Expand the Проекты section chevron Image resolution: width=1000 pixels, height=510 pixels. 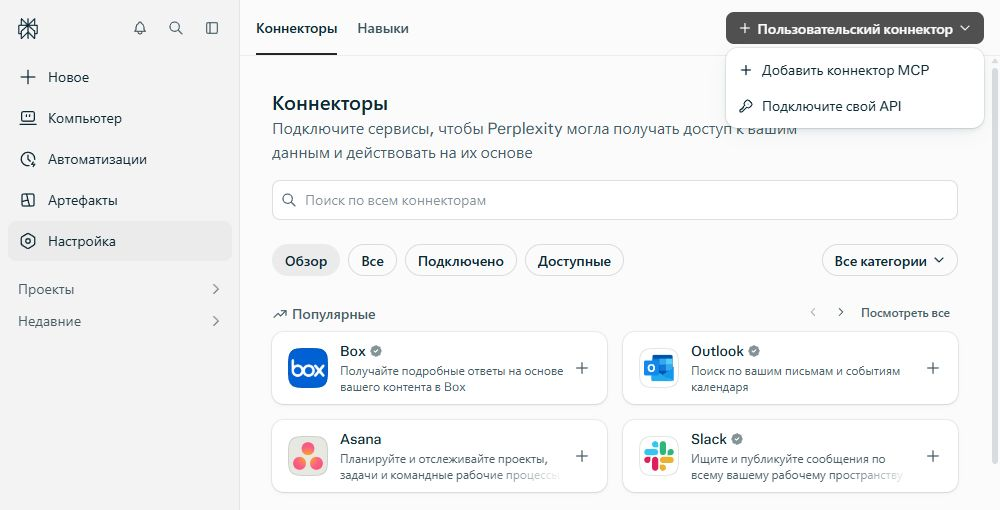pos(216,289)
